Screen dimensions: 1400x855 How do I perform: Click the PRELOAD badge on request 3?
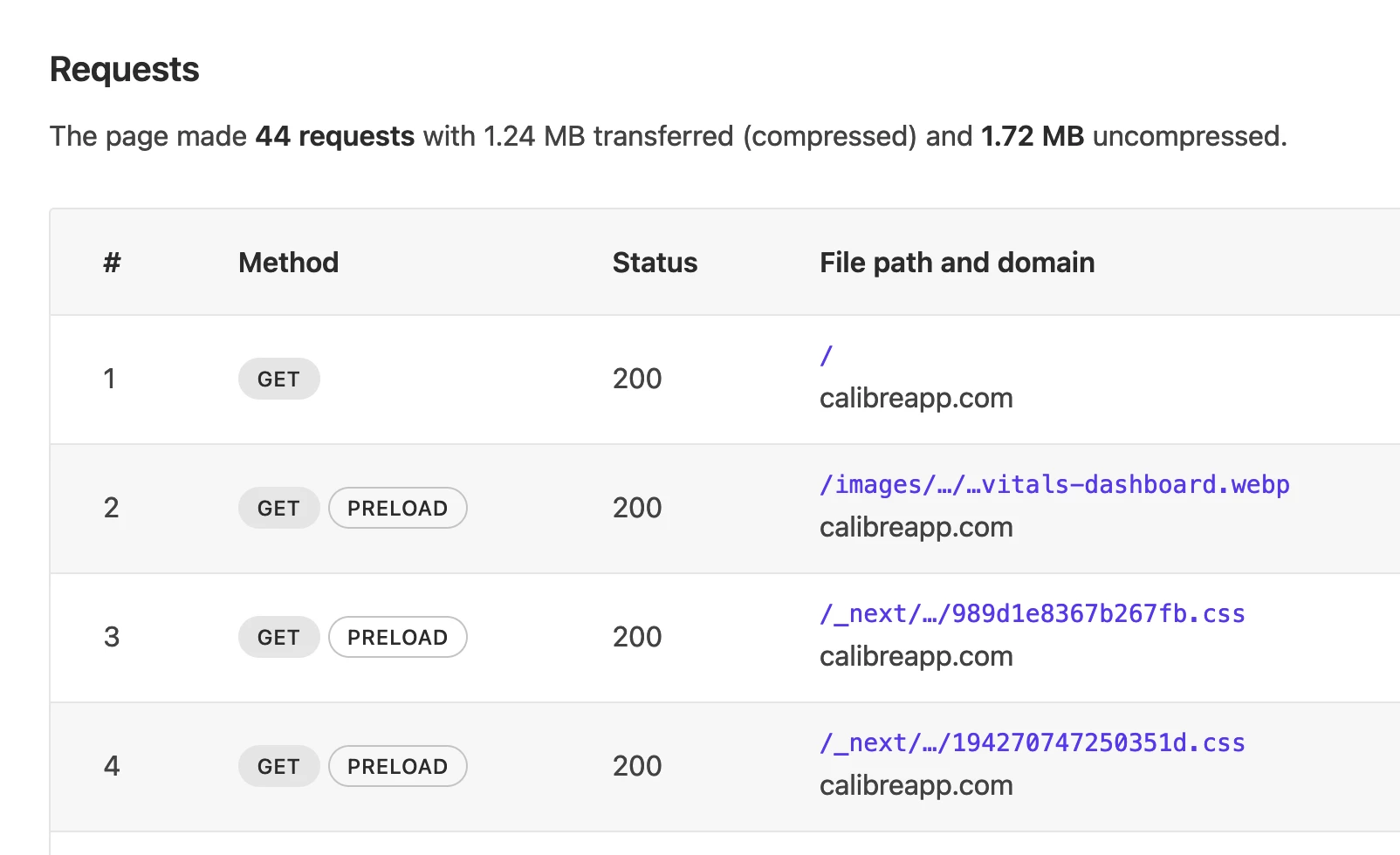[397, 637]
